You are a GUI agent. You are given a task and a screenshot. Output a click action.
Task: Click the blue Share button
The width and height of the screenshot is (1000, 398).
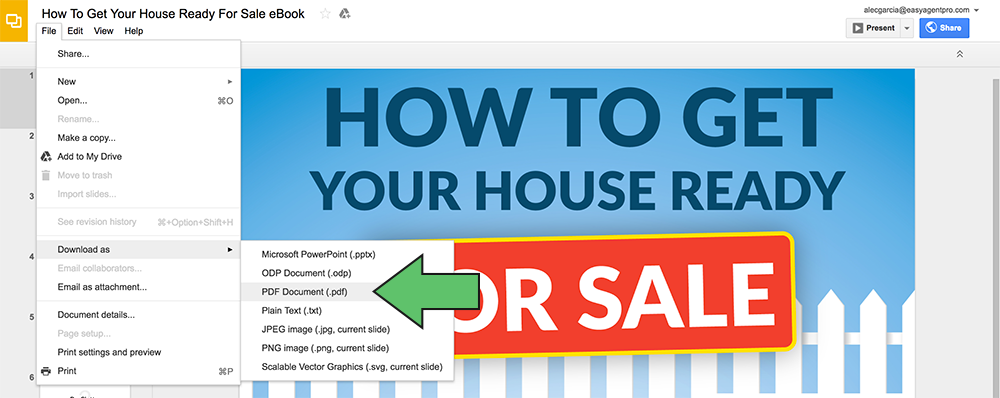pos(944,28)
